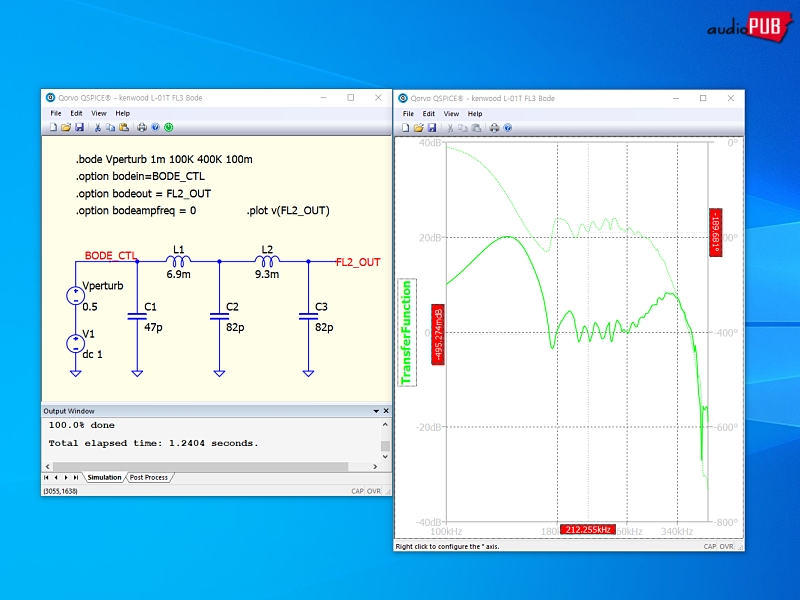
Task: Jump to last tab with tab-scroll arrow
Action: (x=76, y=478)
